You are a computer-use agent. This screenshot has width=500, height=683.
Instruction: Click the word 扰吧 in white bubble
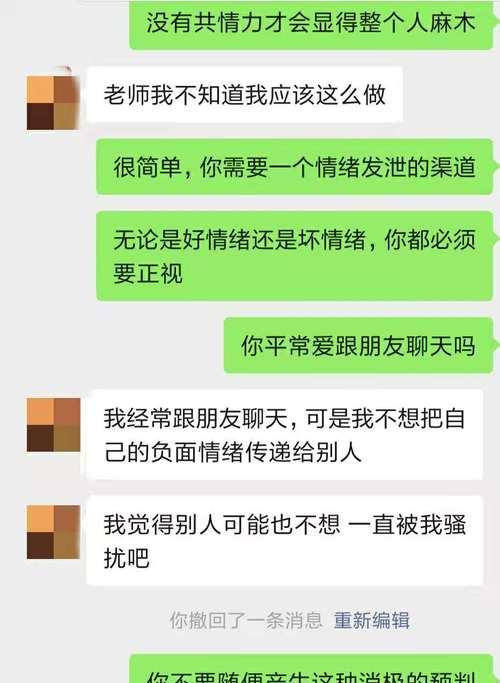[126, 558]
